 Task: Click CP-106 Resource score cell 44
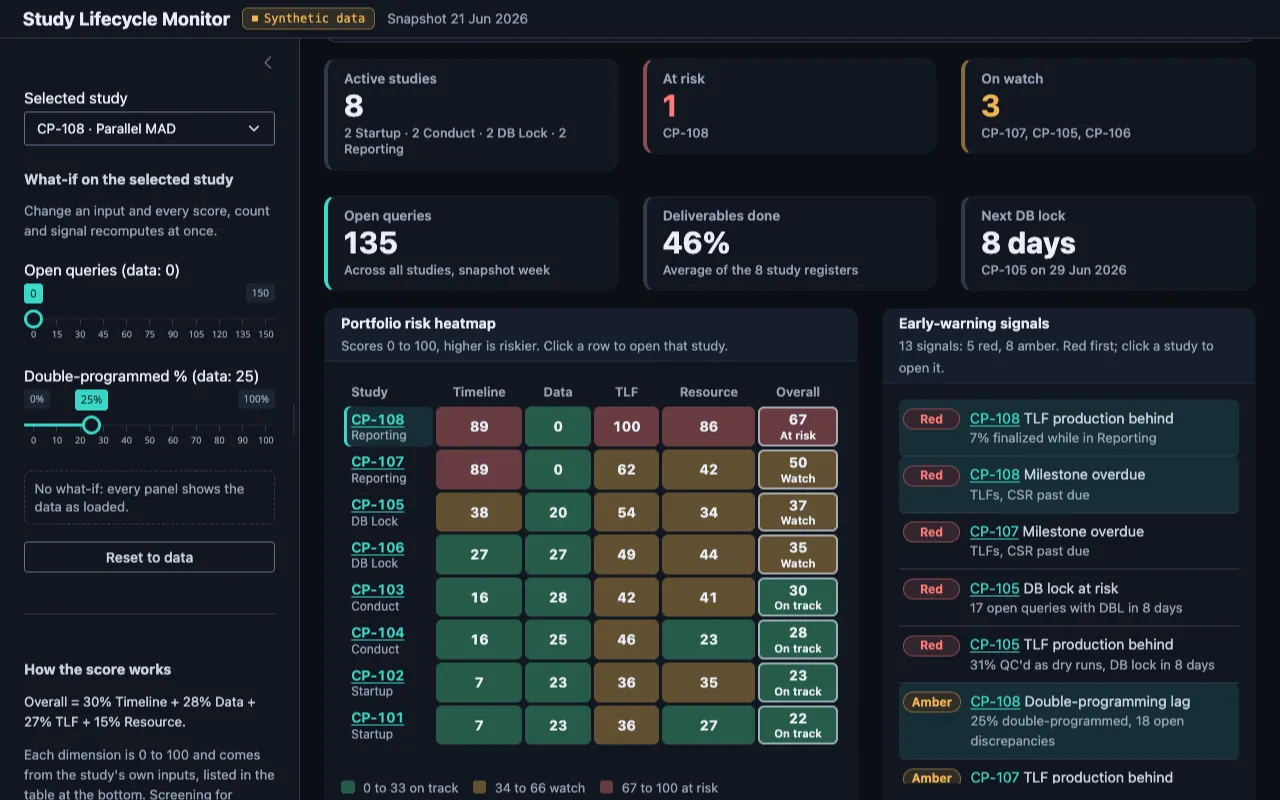coord(709,555)
